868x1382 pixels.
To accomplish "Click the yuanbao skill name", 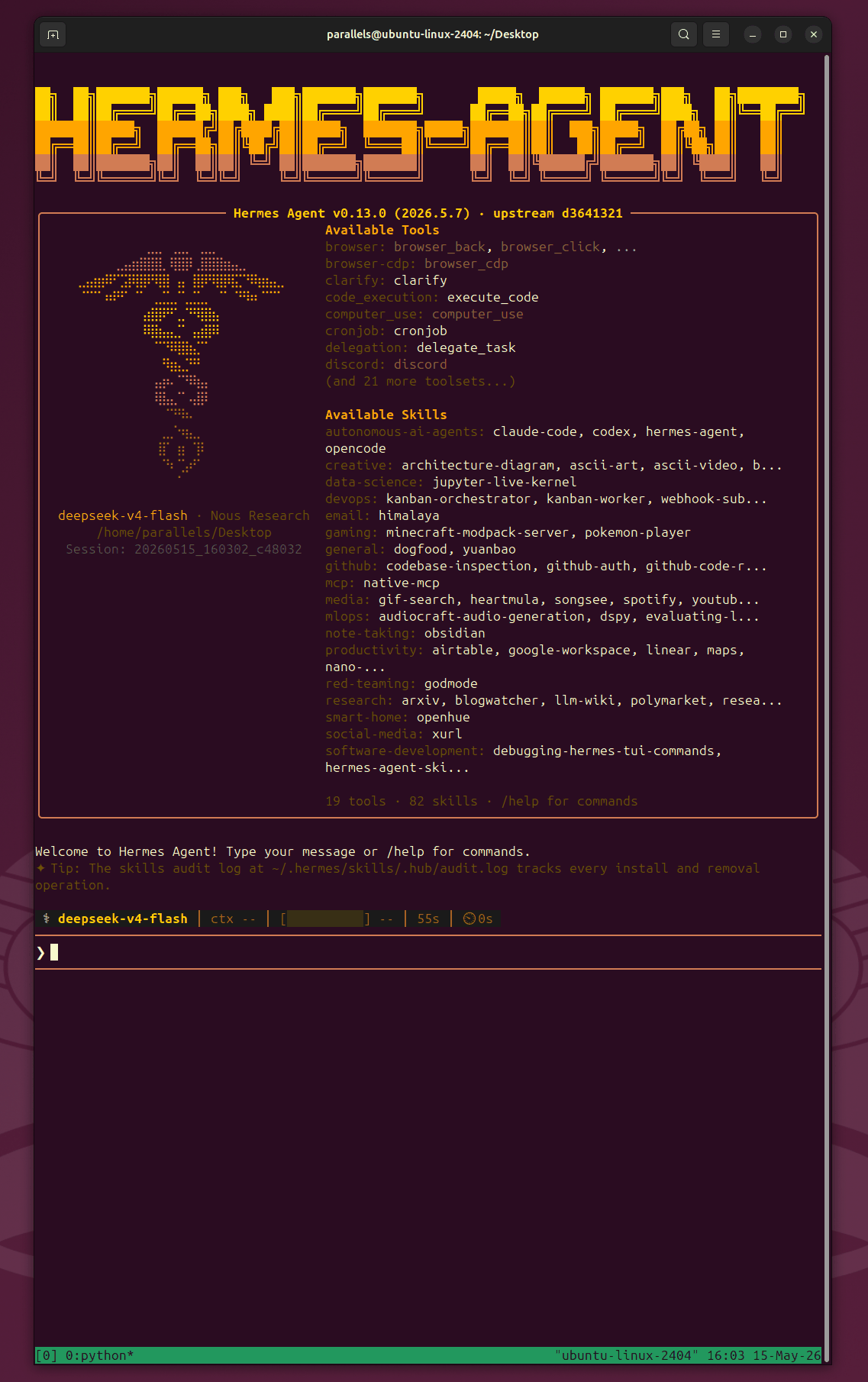I will [x=489, y=549].
